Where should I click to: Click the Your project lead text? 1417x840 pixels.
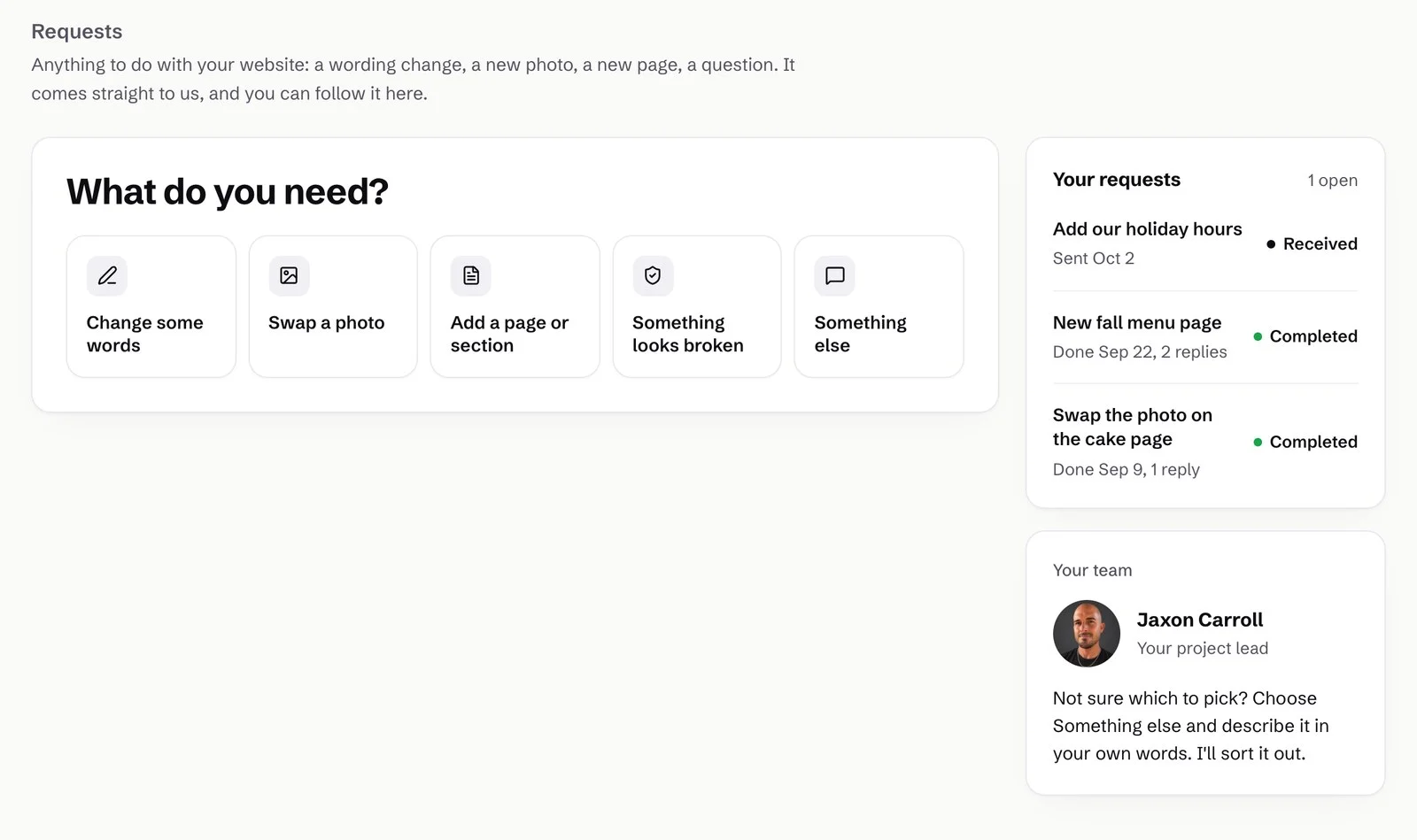[x=1203, y=648]
